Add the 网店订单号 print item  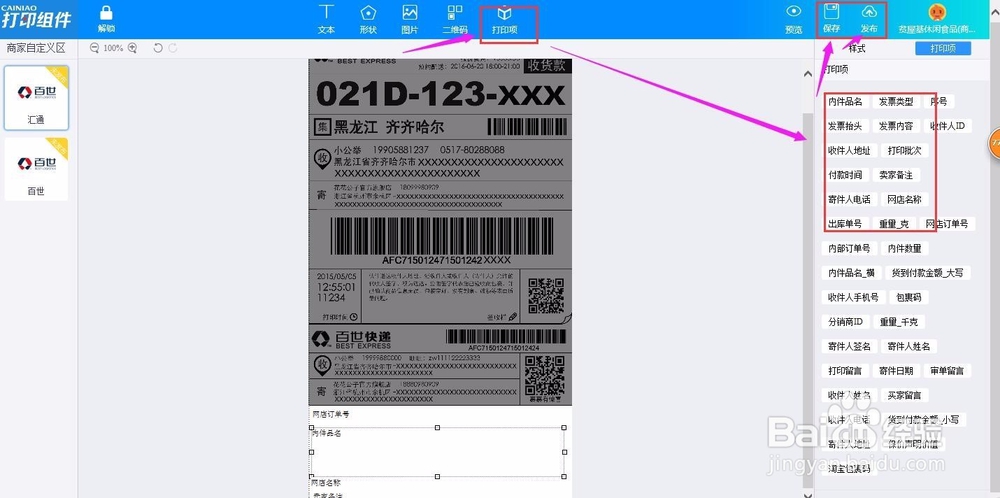(947, 224)
